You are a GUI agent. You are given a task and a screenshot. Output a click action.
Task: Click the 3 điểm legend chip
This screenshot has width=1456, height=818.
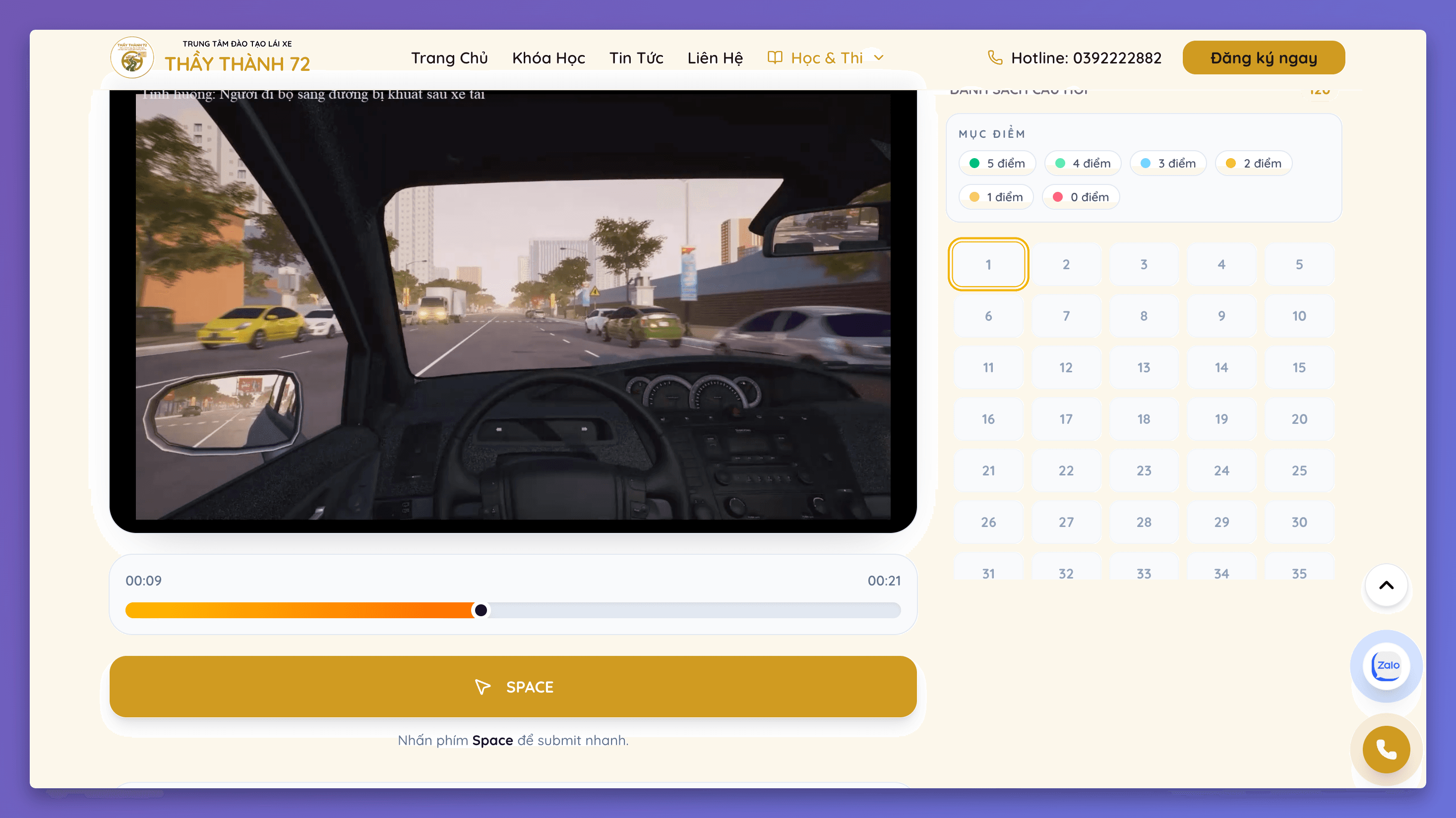pyautogui.click(x=1168, y=163)
